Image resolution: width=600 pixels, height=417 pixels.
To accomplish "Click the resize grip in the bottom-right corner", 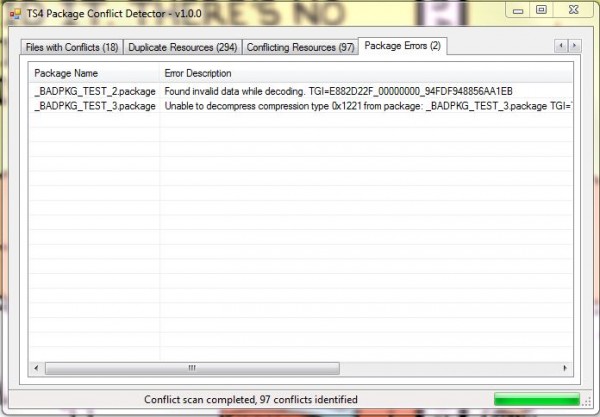I will [x=588, y=404].
